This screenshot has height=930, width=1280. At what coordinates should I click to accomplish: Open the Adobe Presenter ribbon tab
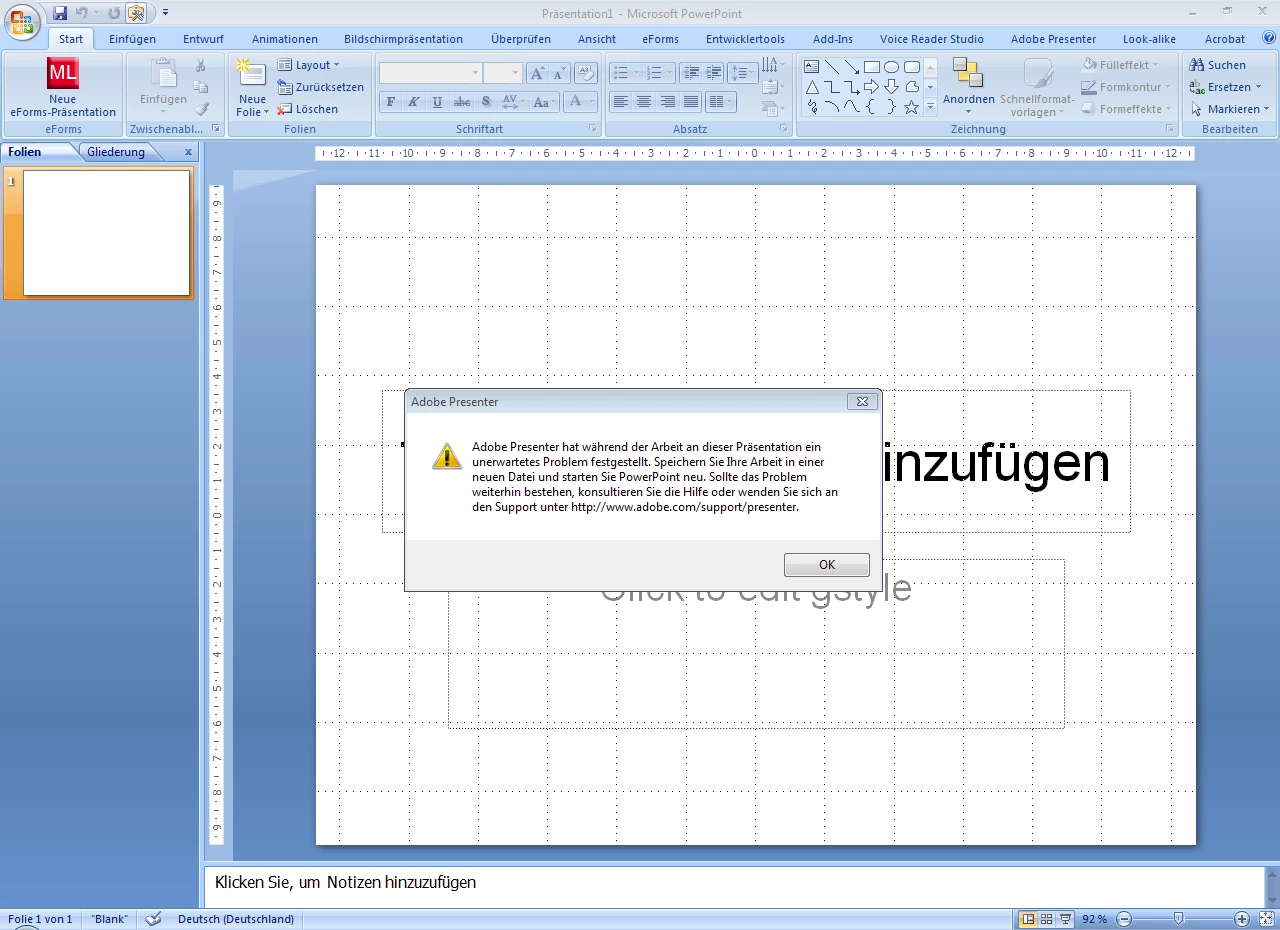coord(1053,39)
